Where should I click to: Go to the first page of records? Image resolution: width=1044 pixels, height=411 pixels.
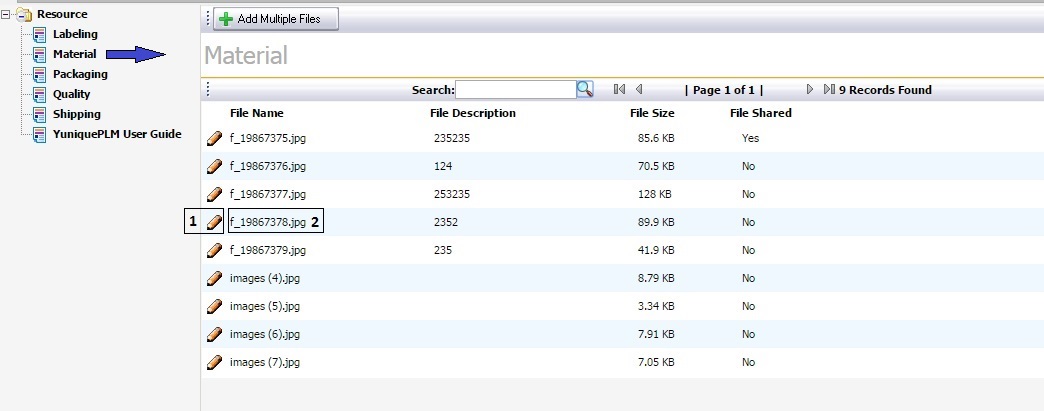pyautogui.click(x=620, y=90)
